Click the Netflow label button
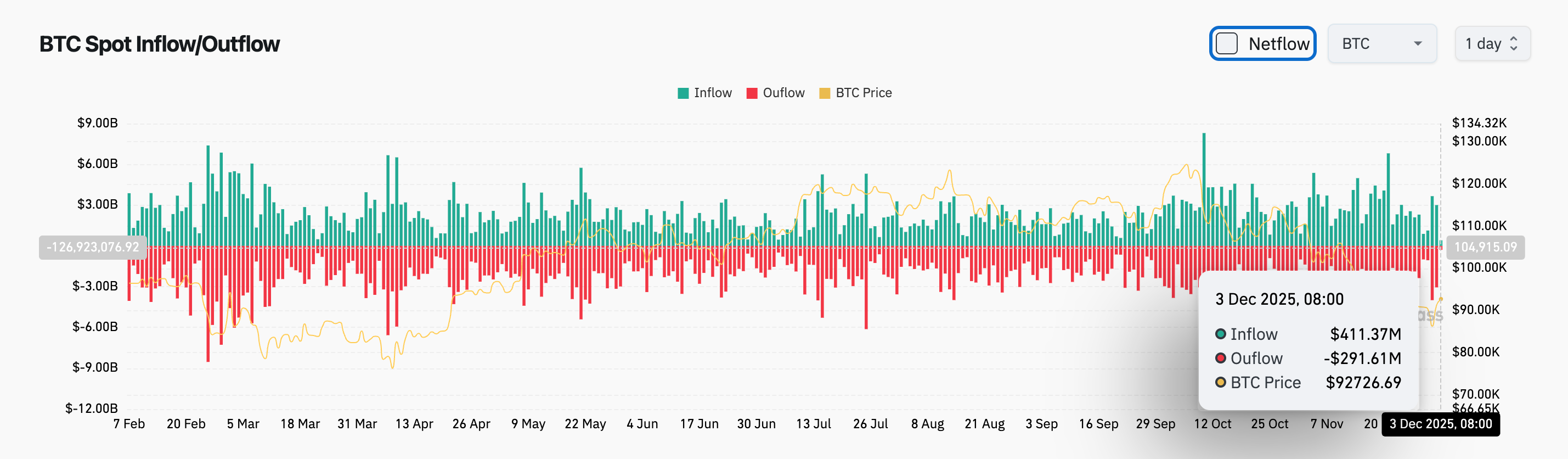1568x459 pixels. (1278, 43)
